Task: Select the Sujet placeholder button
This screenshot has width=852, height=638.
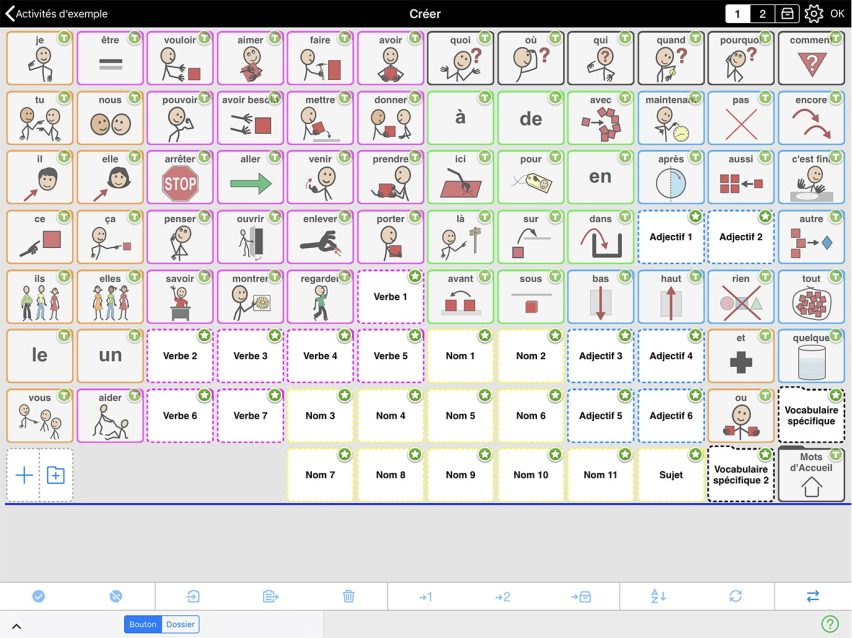Action: click(671, 475)
